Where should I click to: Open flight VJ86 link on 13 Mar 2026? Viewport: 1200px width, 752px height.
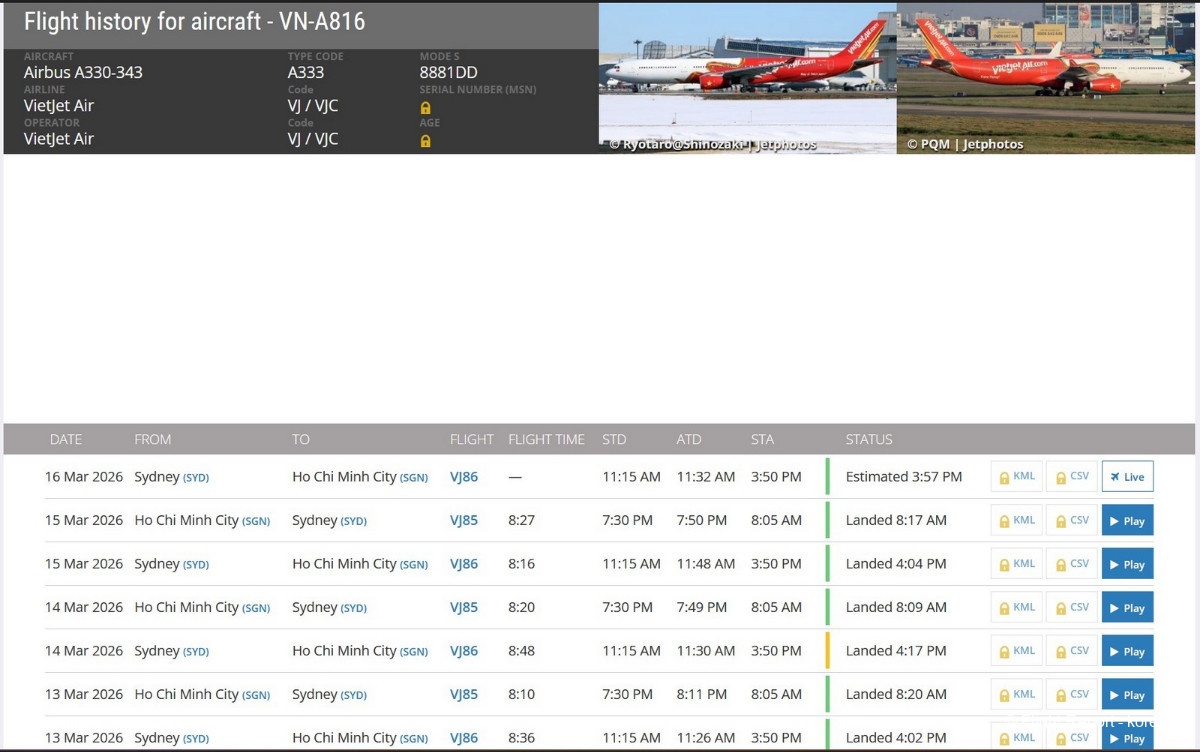click(464, 738)
